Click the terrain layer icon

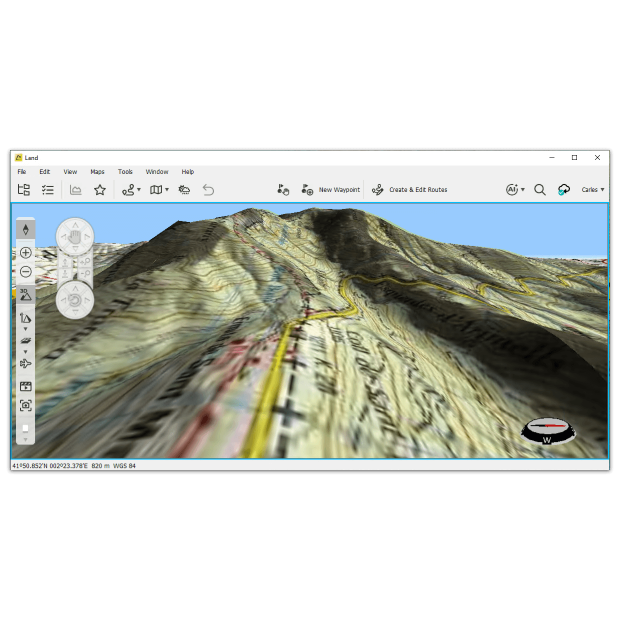pyautogui.click(x=26, y=340)
